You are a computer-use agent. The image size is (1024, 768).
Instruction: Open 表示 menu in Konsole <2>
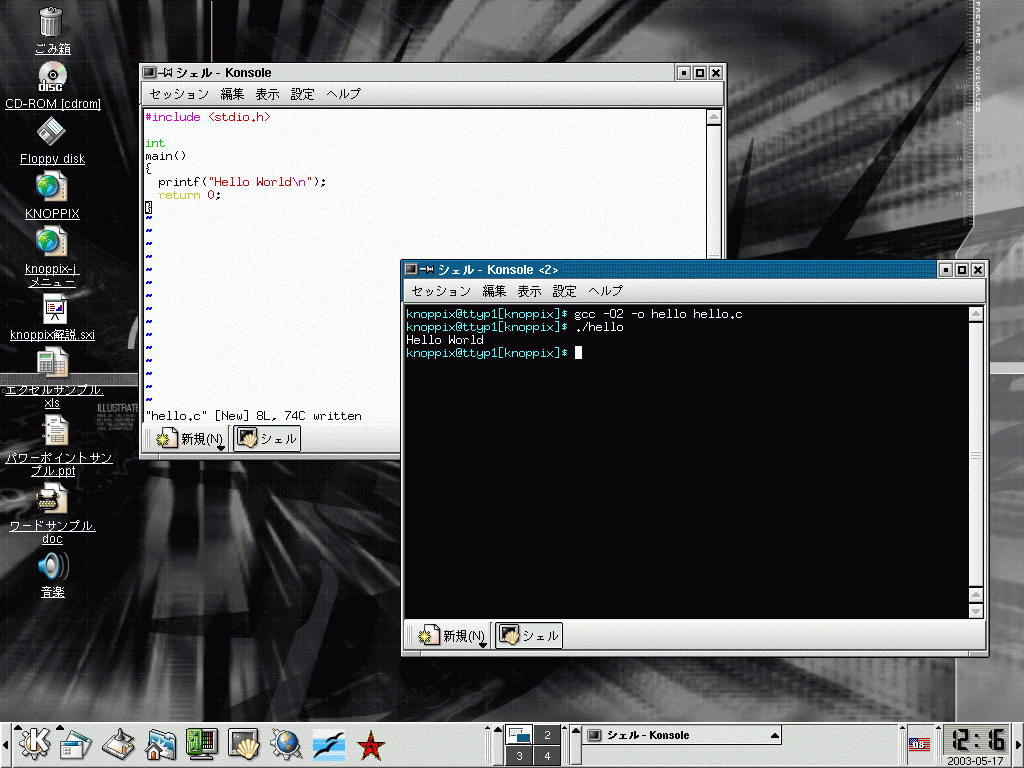coord(529,291)
